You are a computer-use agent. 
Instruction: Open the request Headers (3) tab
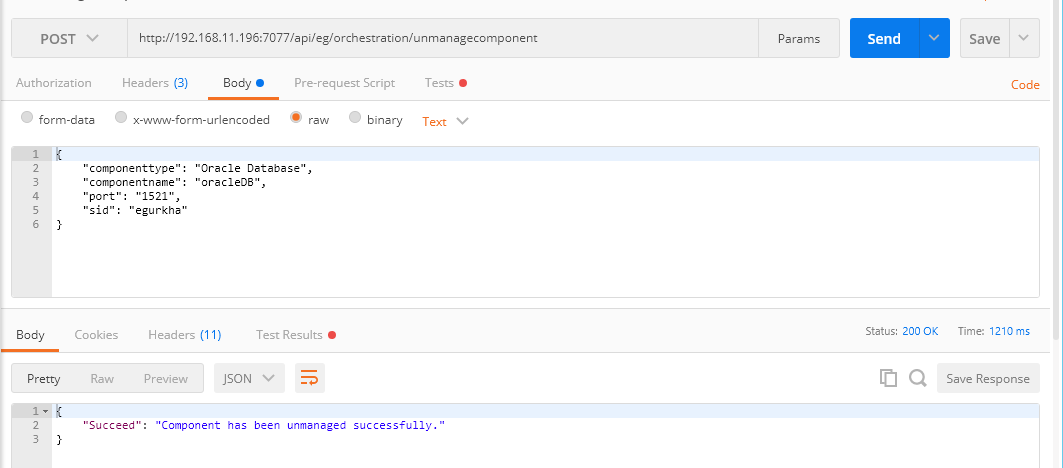pyautogui.click(x=155, y=83)
